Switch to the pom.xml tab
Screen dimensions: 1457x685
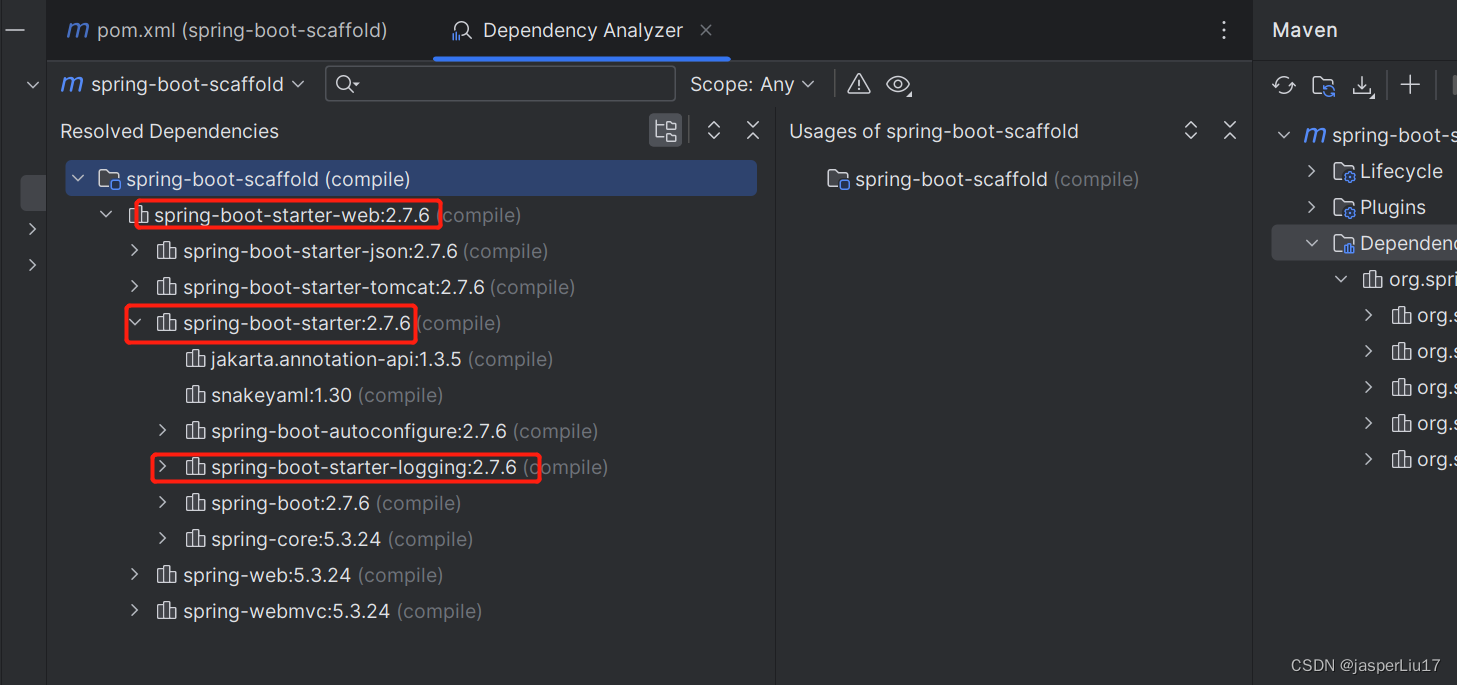(x=228, y=30)
